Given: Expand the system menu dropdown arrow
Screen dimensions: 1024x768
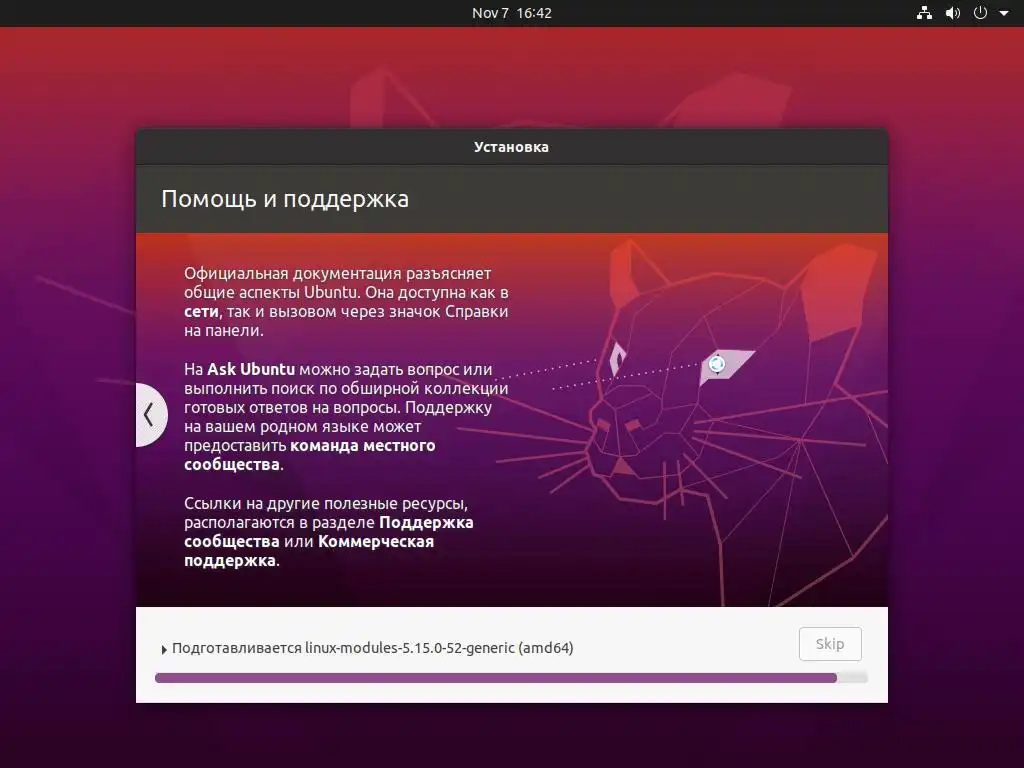Looking at the screenshot, I should [x=1004, y=13].
